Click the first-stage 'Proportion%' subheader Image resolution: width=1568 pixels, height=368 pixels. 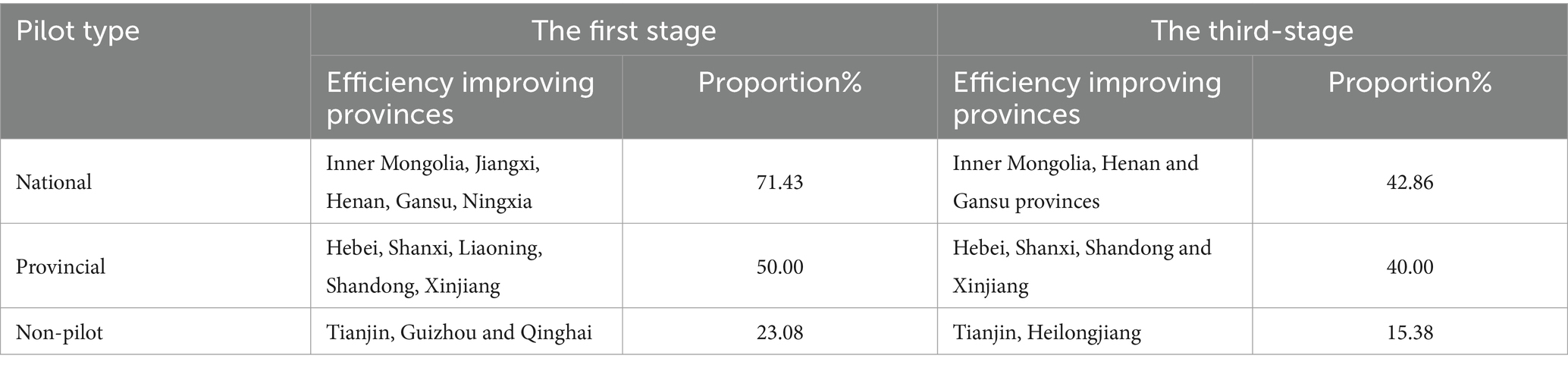[x=779, y=83]
